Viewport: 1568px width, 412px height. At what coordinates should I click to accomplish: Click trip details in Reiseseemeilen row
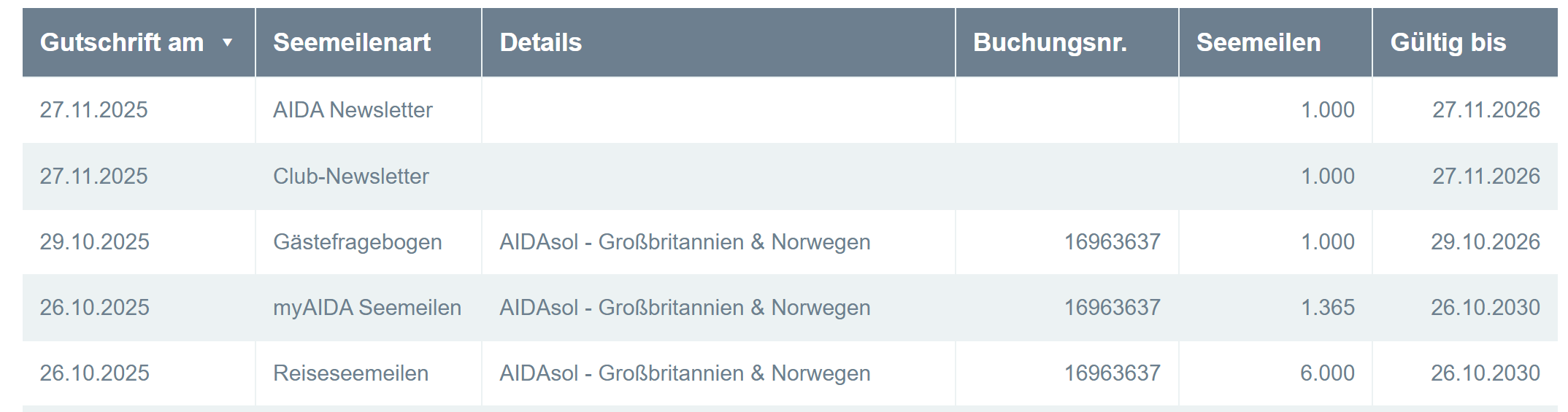pyautogui.click(x=685, y=373)
